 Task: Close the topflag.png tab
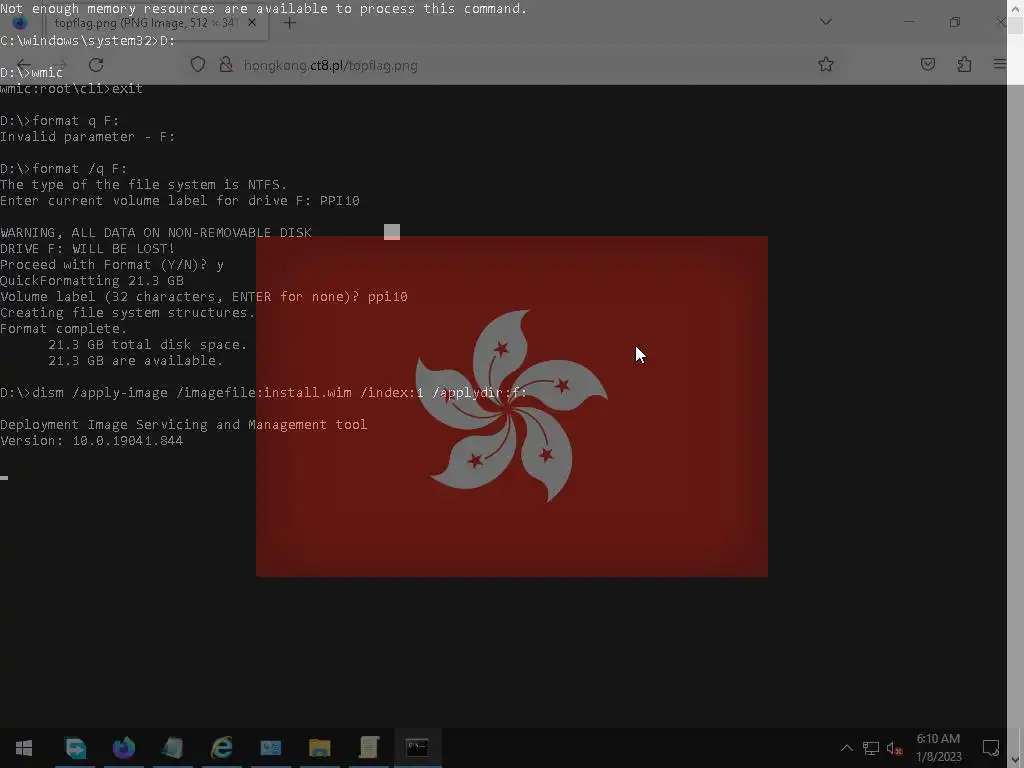click(x=252, y=22)
